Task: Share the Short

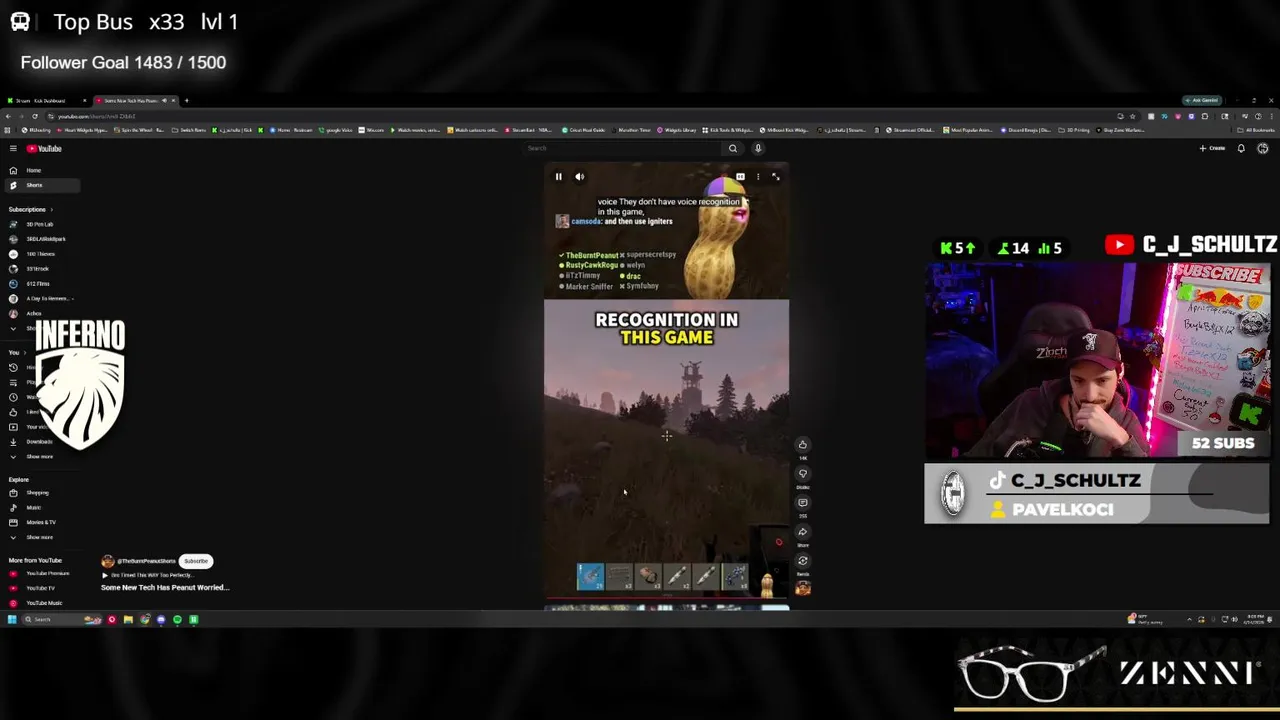Action: point(802,532)
